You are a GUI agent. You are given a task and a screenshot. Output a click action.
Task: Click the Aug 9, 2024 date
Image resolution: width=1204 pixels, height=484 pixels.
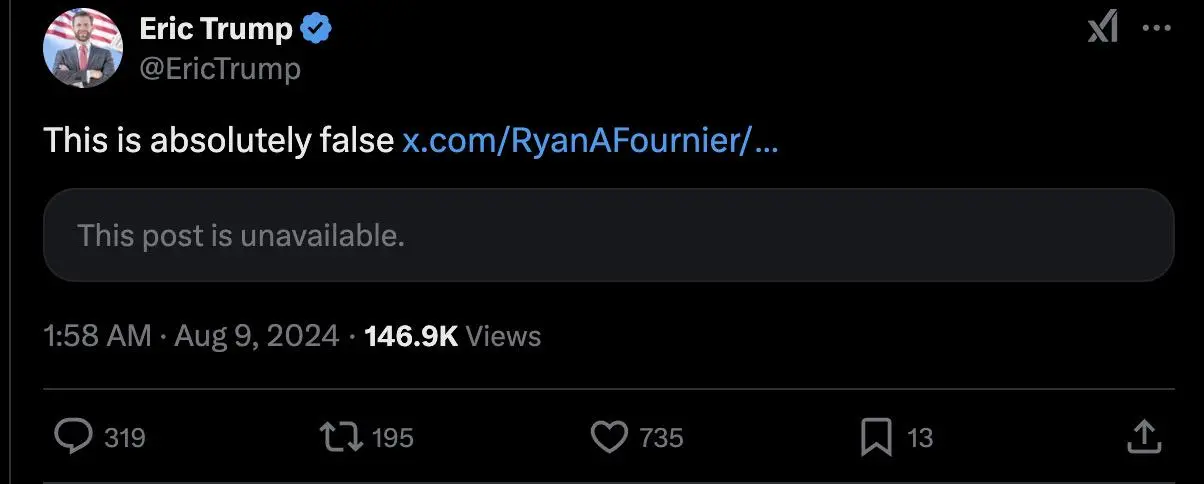[x=257, y=336]
